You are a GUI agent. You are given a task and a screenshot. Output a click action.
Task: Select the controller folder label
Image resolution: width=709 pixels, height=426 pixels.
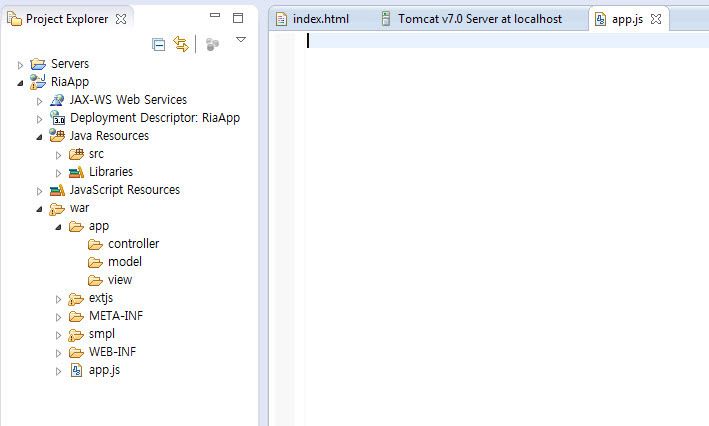click(133, 244)
